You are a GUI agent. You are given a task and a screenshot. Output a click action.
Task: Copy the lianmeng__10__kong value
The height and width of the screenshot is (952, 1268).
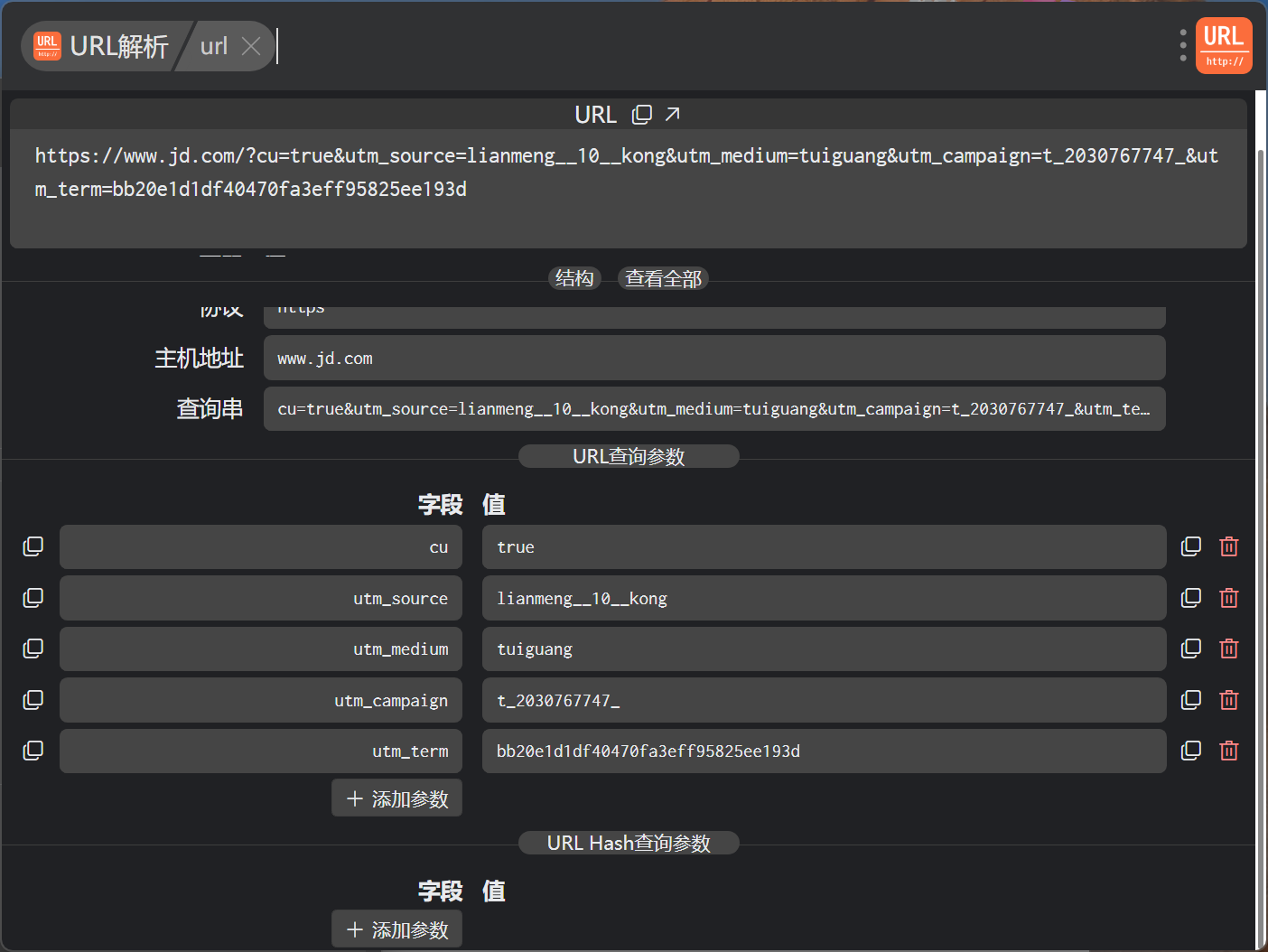(1191, 598)
